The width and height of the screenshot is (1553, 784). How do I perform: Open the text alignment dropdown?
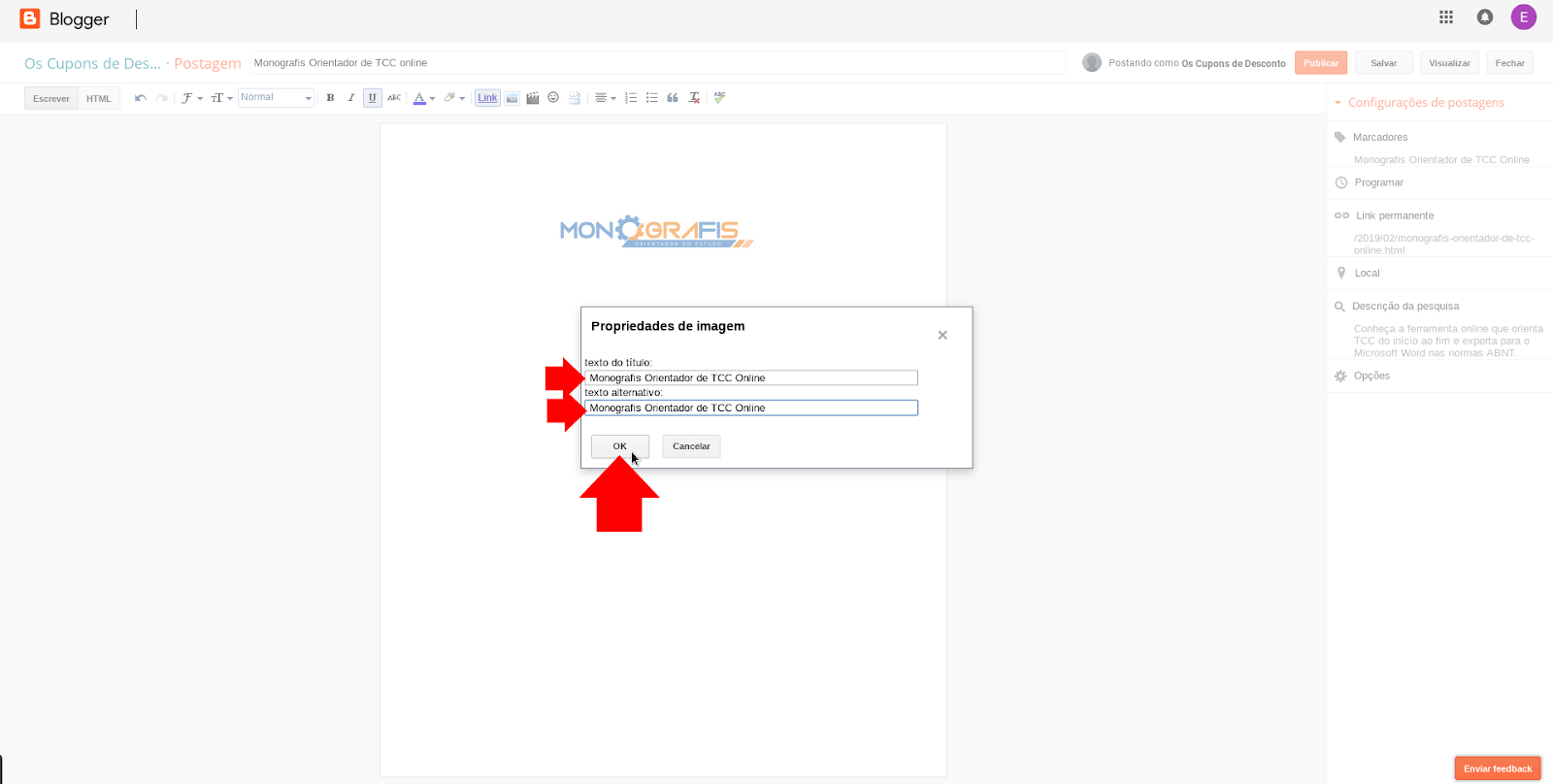[x=606, y=98]
